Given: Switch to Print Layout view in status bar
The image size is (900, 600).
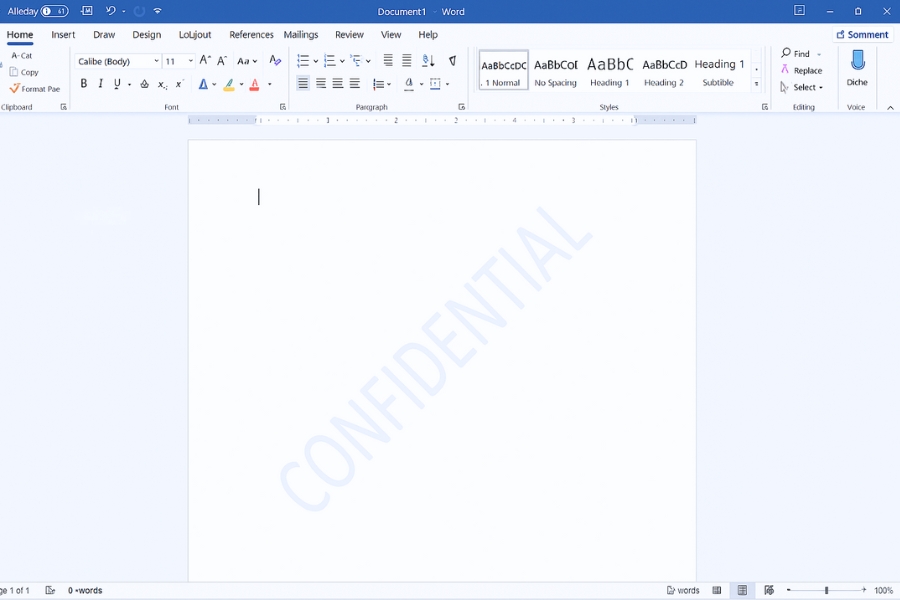Looking at the screenshot, I should click(742, 590).
